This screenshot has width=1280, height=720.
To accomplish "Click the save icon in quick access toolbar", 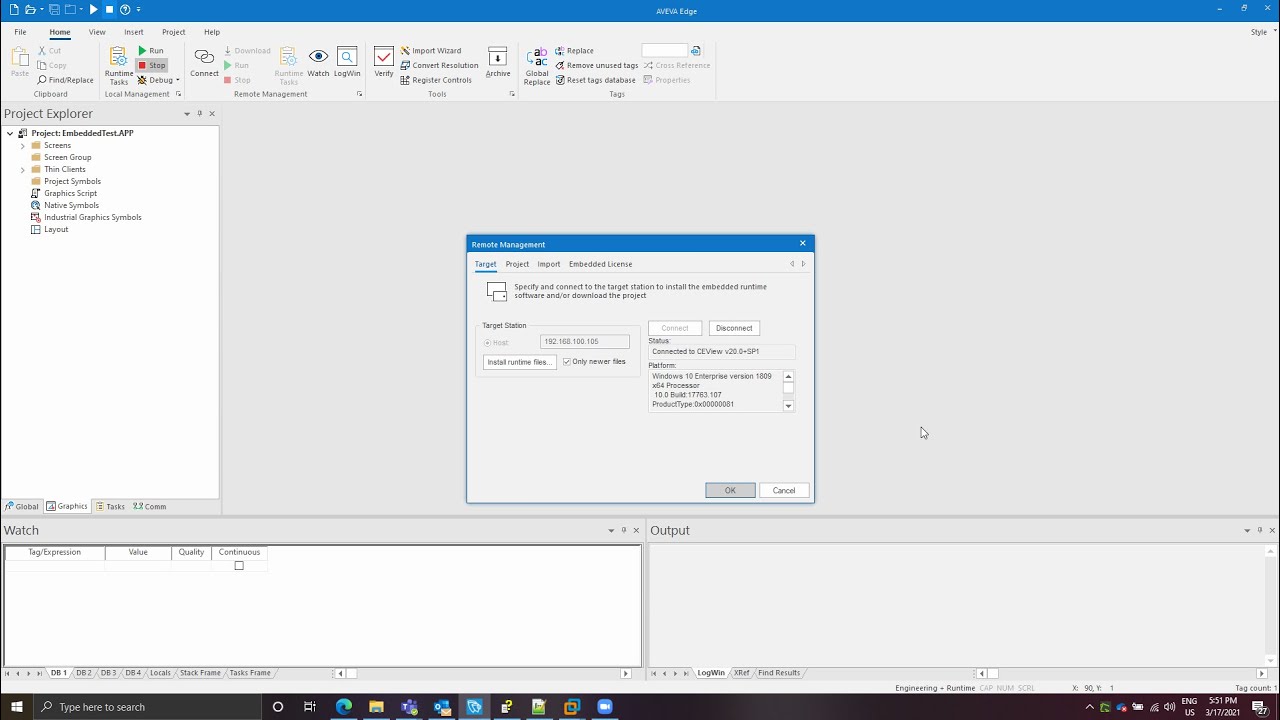I will (54, 9).
